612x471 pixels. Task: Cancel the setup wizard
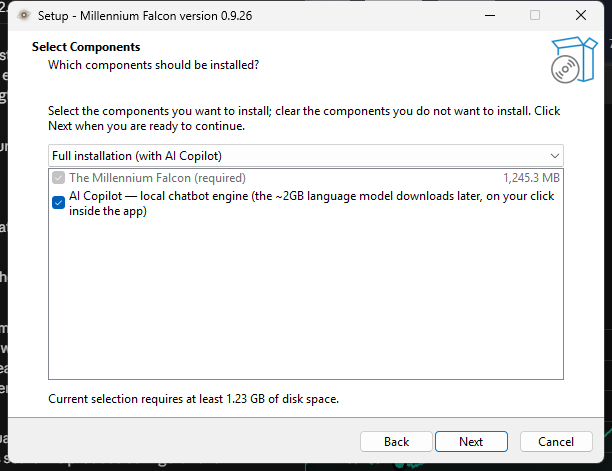pos(556,441)
